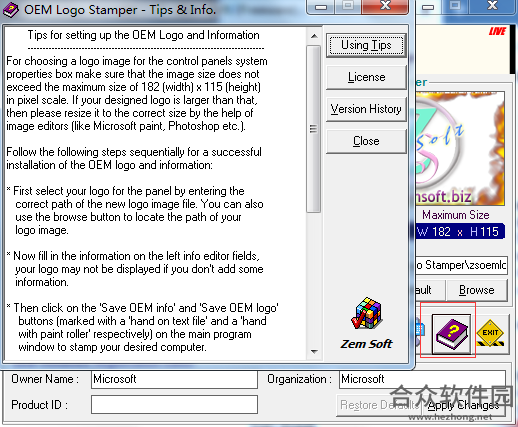This screenshot has width=518, height=427.
Task: Open the Using Tips page
Action: pos(366,45)
